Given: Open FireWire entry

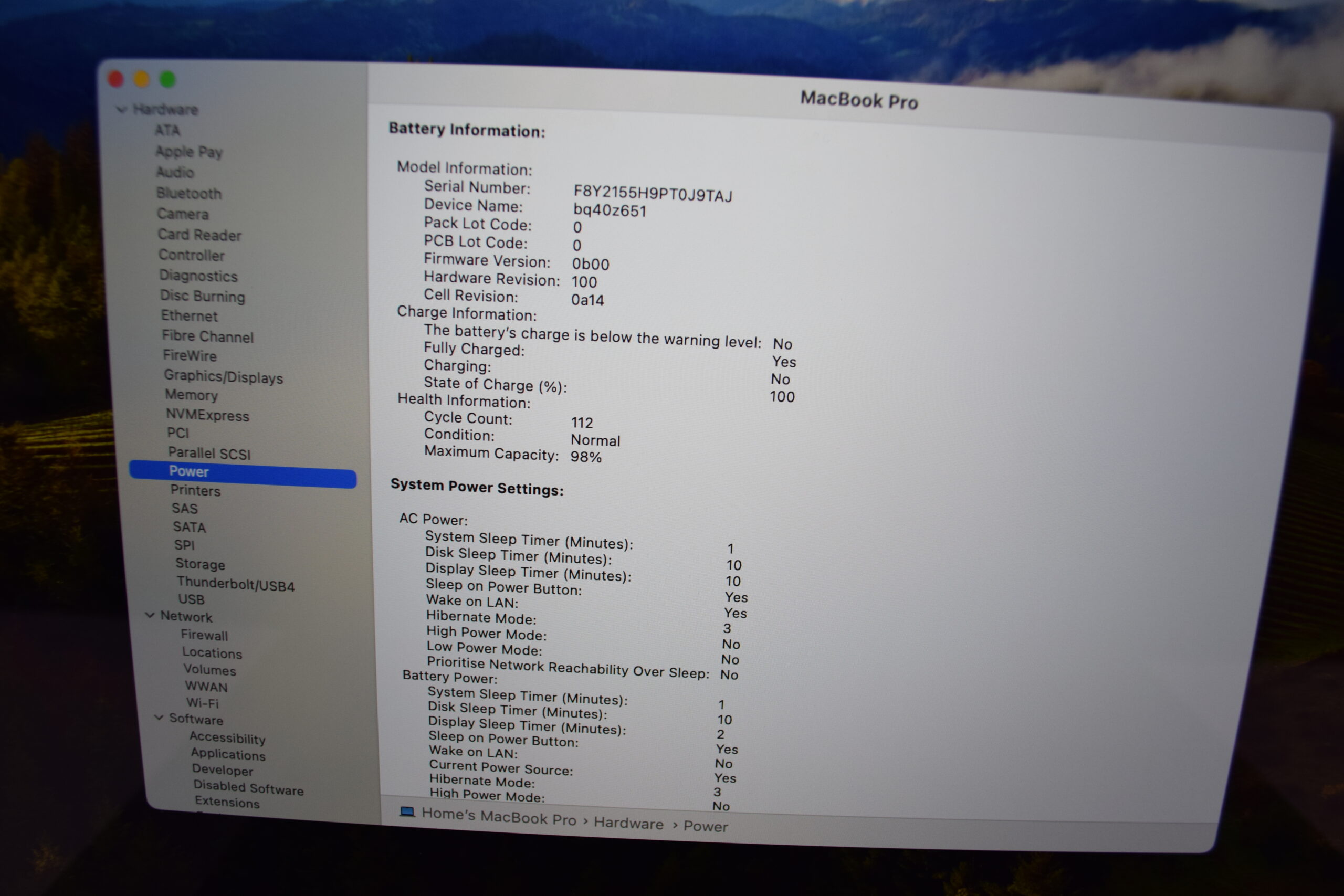Looking at the screenshot, I should click(190, 355).
